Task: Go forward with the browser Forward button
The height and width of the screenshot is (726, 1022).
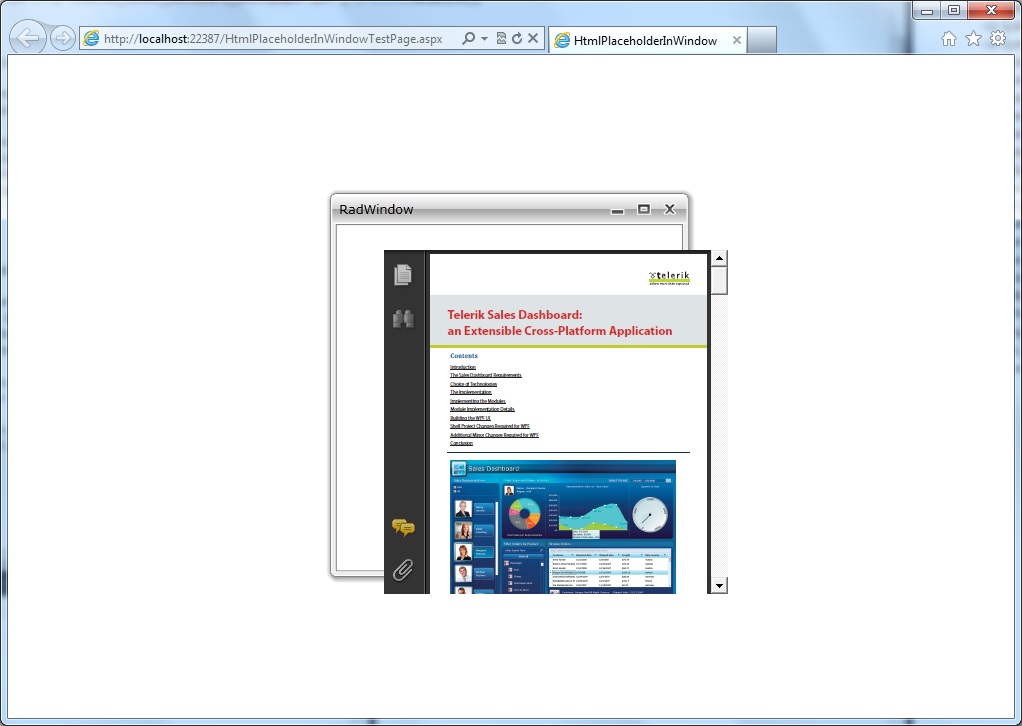Action: click(63, 38)
